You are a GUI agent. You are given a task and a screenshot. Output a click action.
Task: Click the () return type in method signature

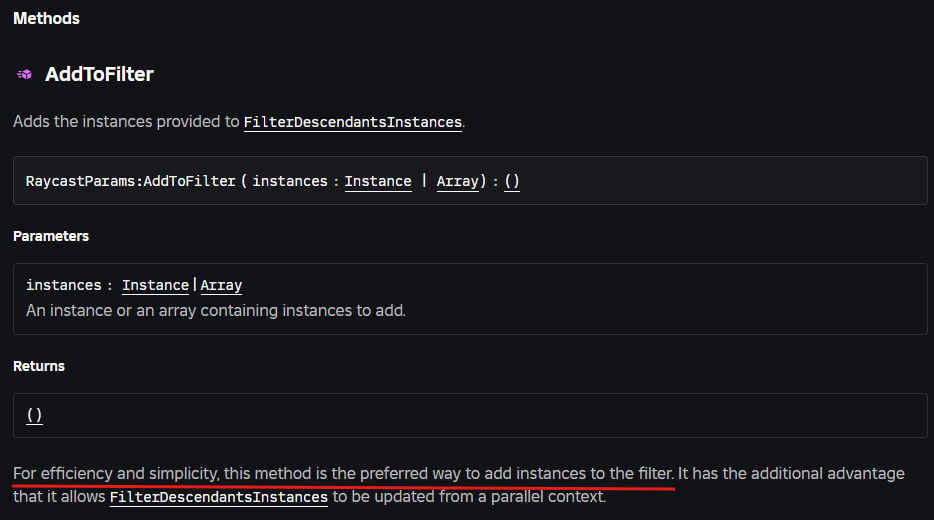(x=512, y=181)
